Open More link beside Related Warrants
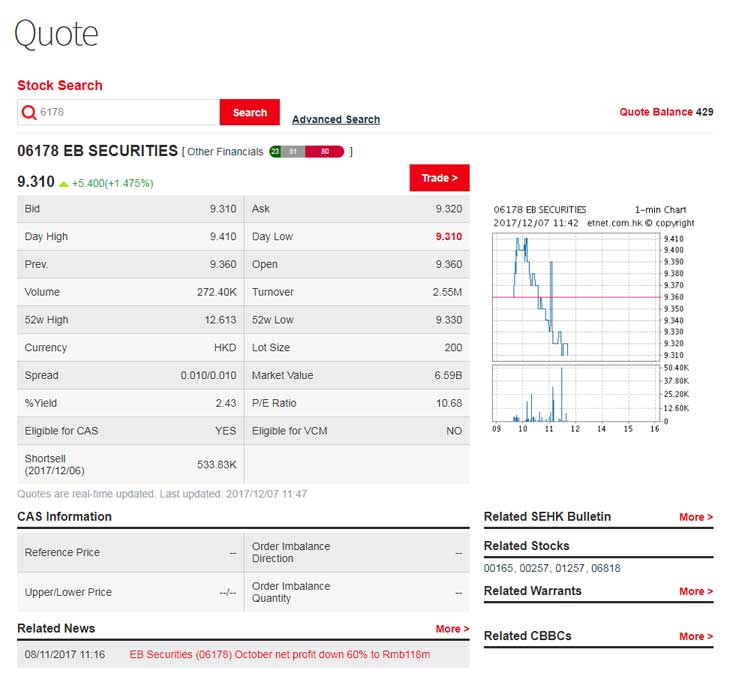 pos(696,591)
